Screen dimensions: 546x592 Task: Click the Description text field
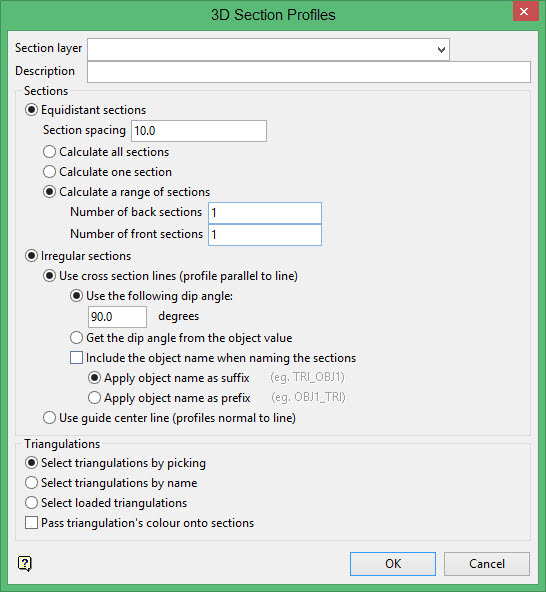coord(308,72)
